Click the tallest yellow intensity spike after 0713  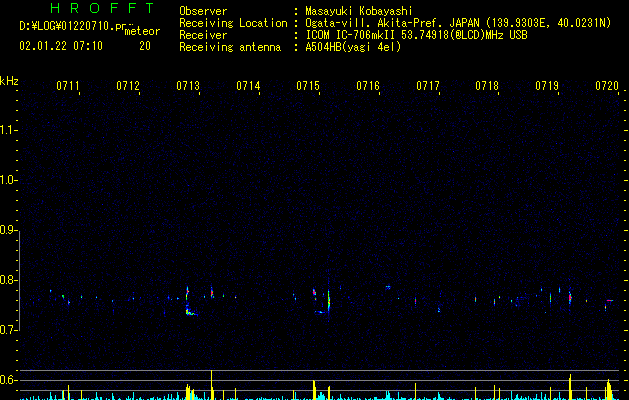tap(211, 385)
